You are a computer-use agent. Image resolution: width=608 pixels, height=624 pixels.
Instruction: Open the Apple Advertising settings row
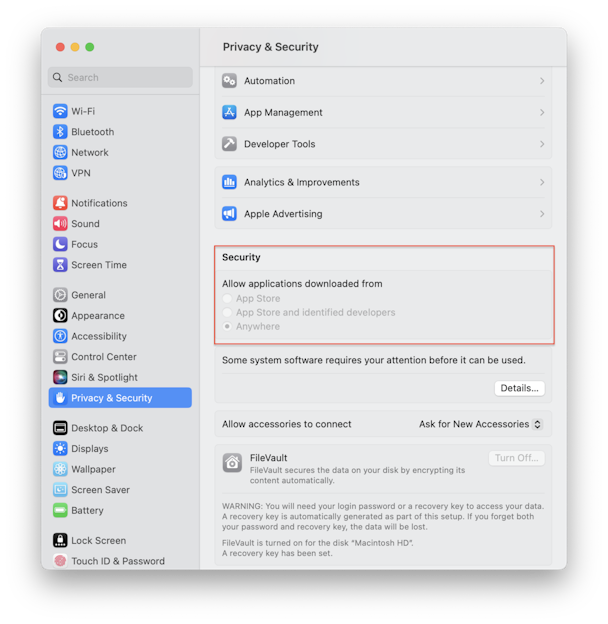383,214
